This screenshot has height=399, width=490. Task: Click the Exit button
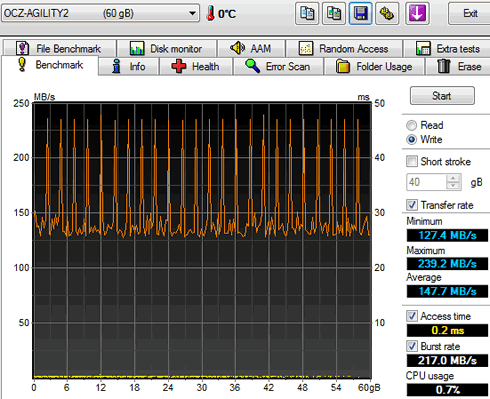click(470, 13)
